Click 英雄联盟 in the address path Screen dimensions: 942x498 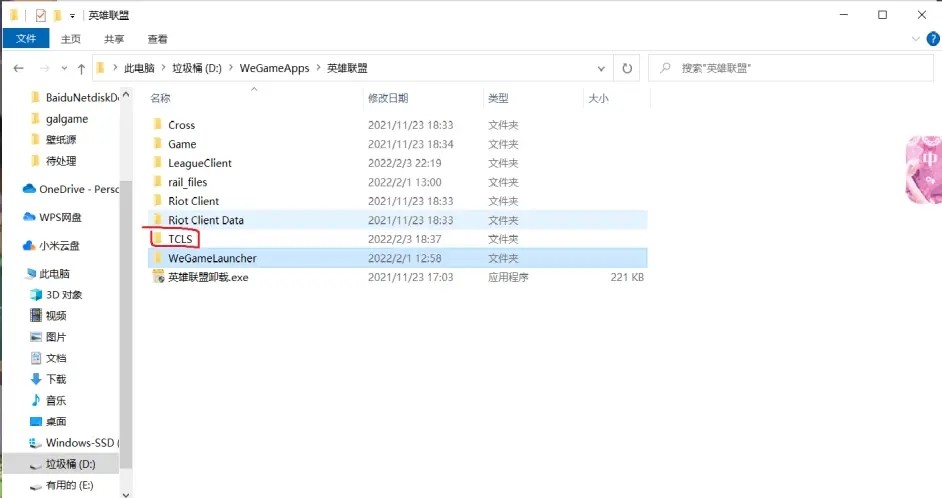tap(347, 68)
